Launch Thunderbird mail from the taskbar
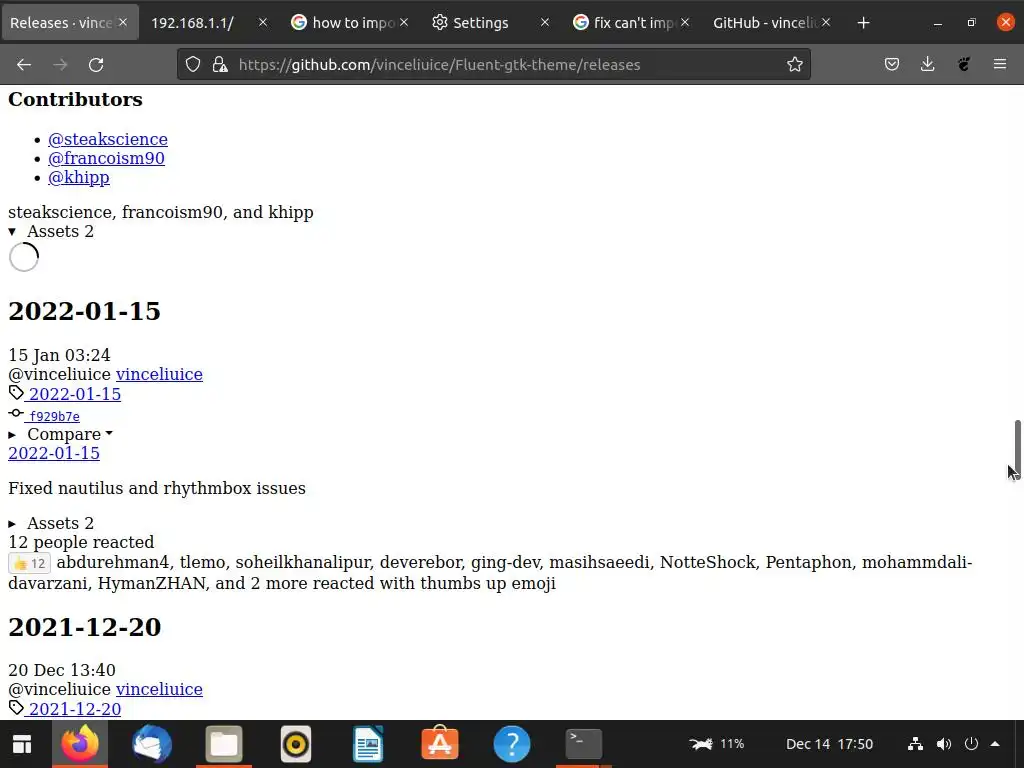Viewport: 1024px width, 768px height. (x=152, y=744)
